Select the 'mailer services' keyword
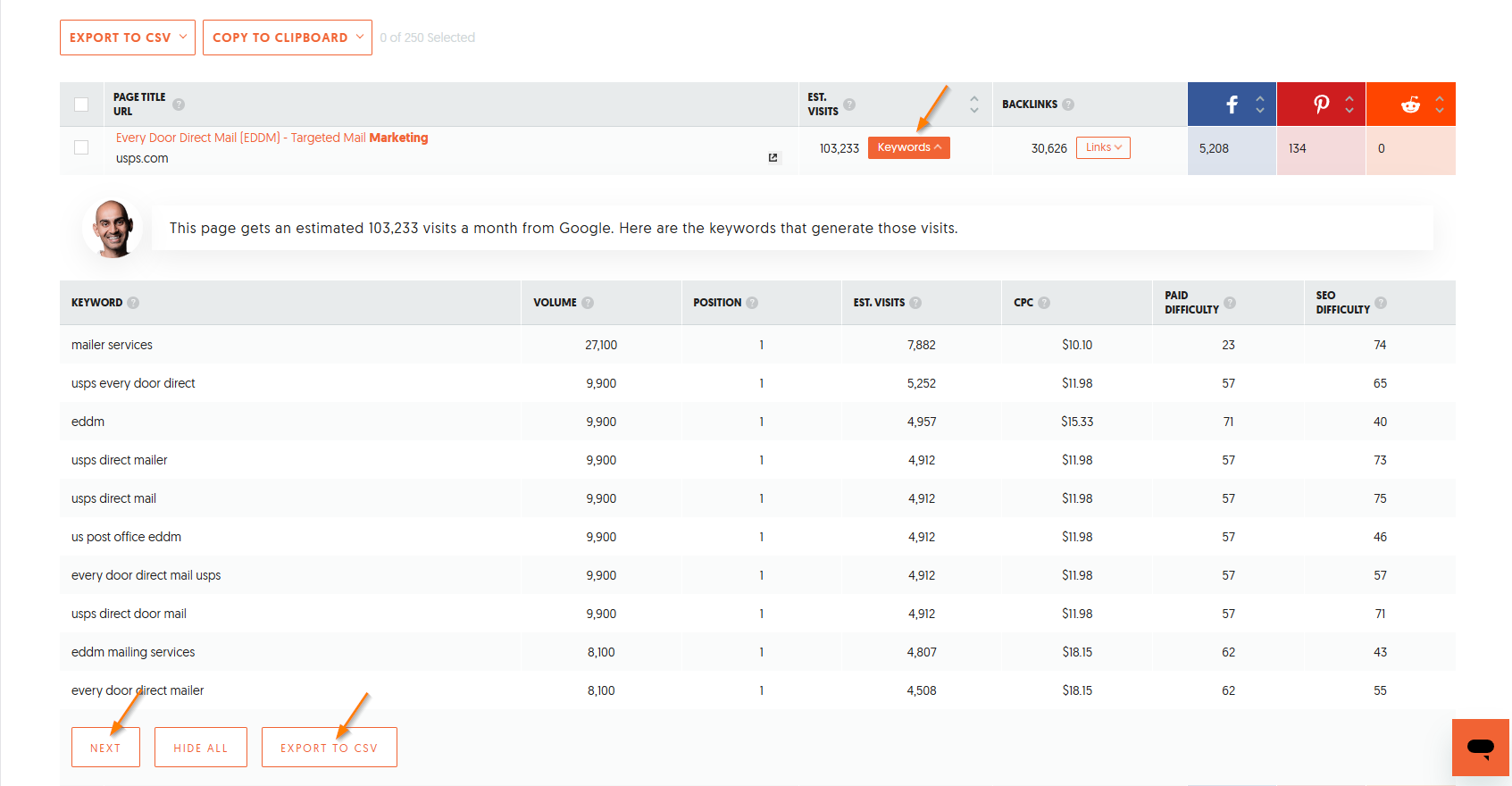Viewport: 1512px width, 786px height. [112, 345]
